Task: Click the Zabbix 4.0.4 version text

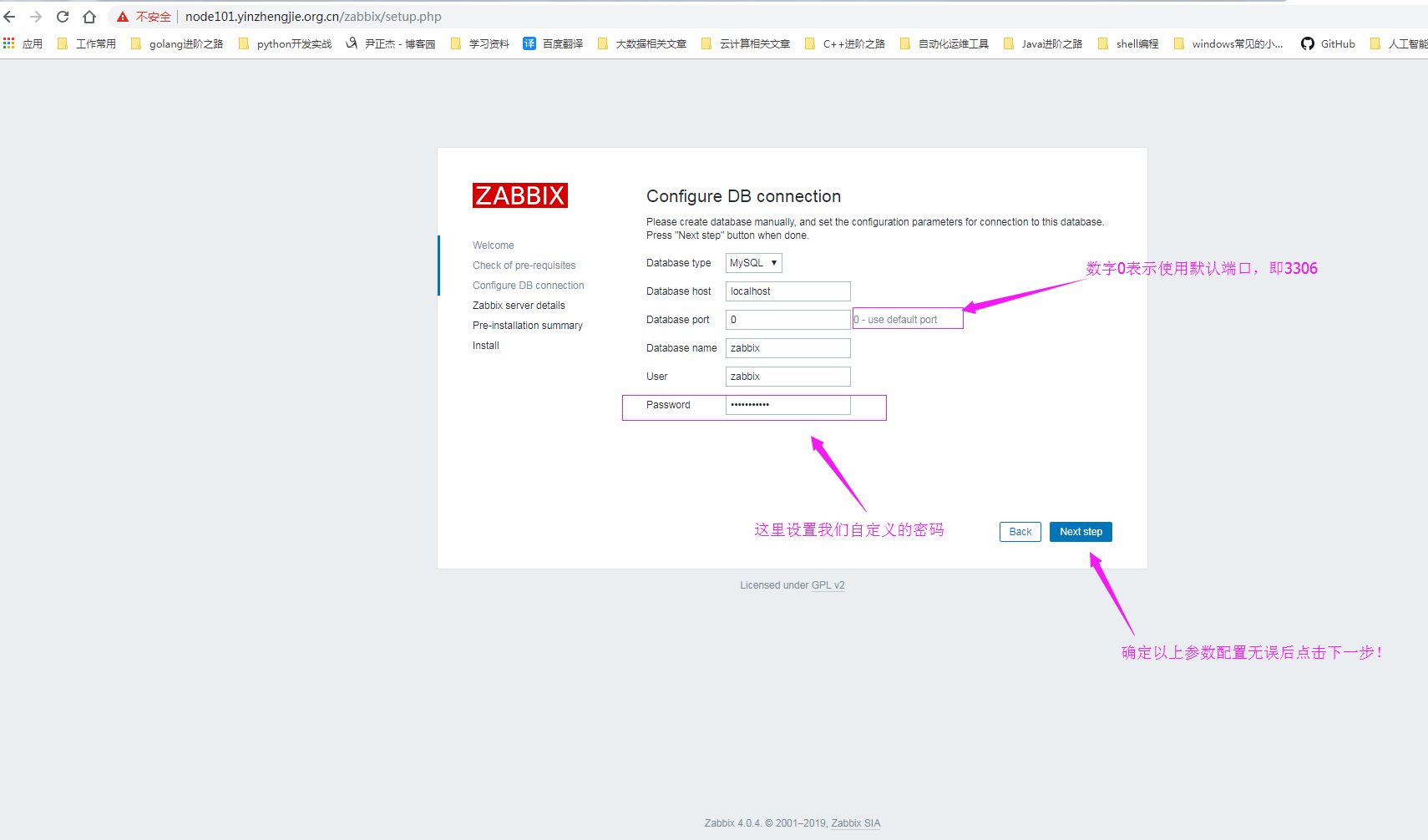Action: coord(732,823)
